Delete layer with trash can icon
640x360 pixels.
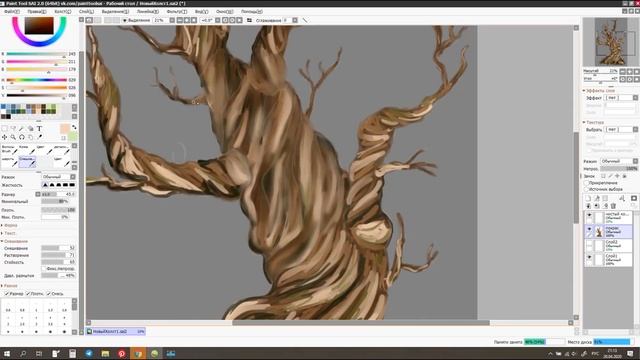pos(613,206)
